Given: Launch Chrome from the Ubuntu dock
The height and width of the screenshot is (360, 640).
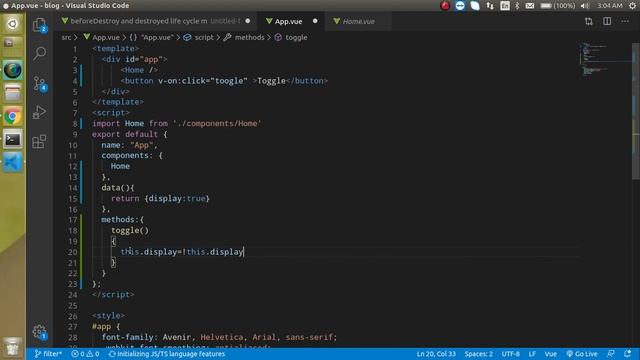Looking at the screenshot, I should point(13,117).
